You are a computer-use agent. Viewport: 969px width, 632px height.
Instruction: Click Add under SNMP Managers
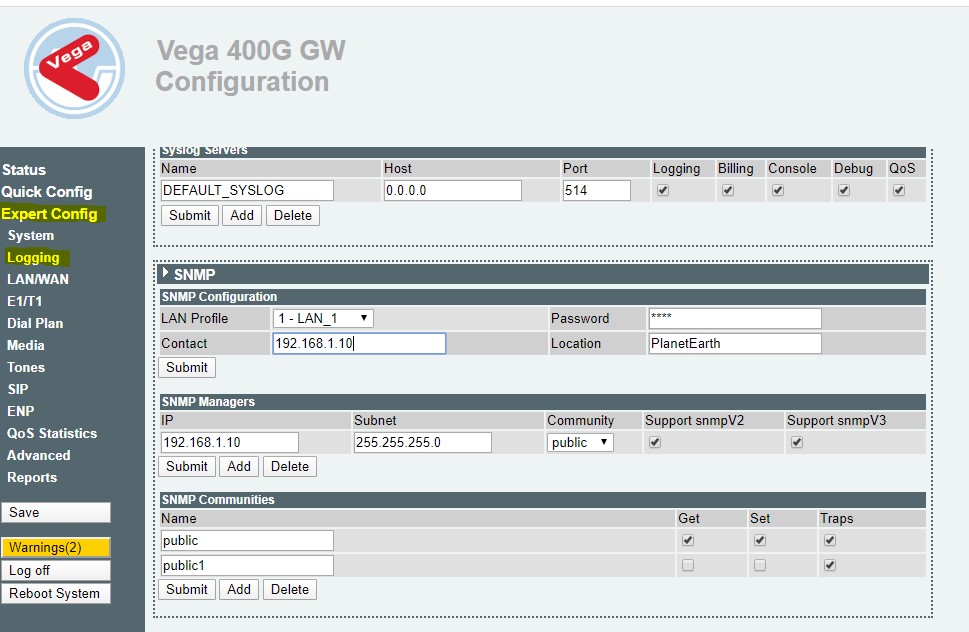pyautogui.click(x=239, y=466)
